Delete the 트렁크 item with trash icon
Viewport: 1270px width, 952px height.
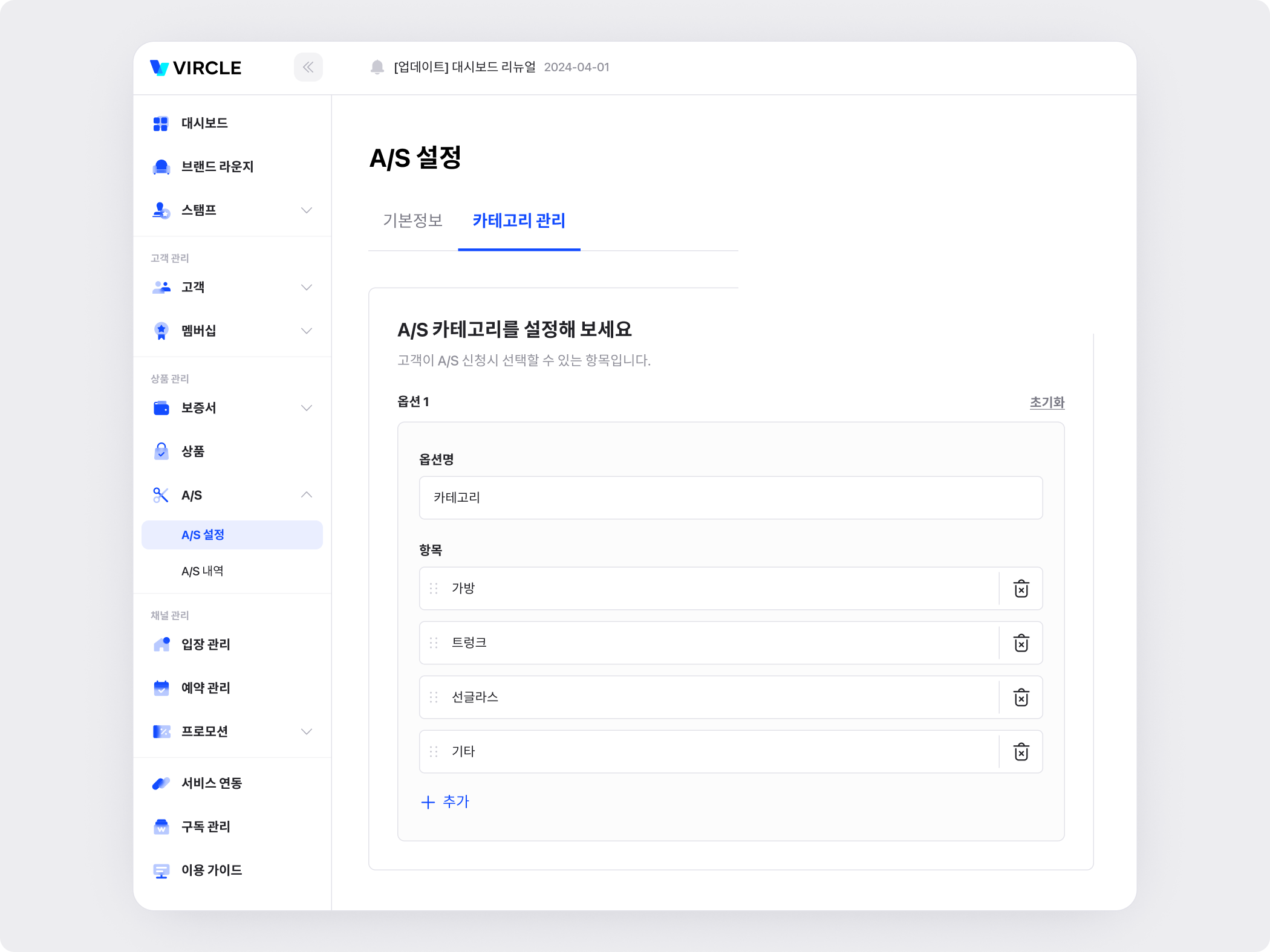[1021, 643]
